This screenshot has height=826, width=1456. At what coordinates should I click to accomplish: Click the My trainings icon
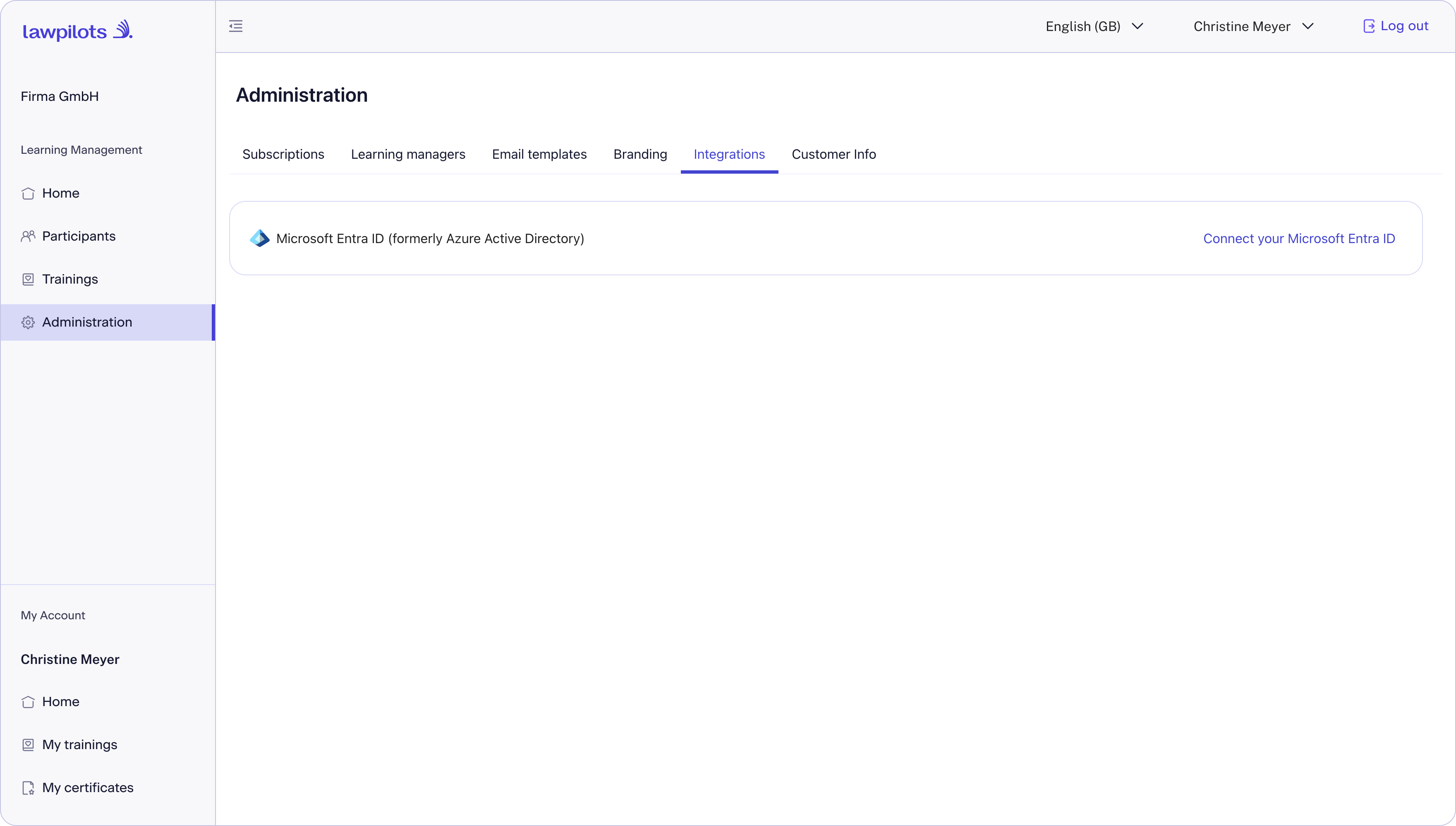click(x=28, y=745)
